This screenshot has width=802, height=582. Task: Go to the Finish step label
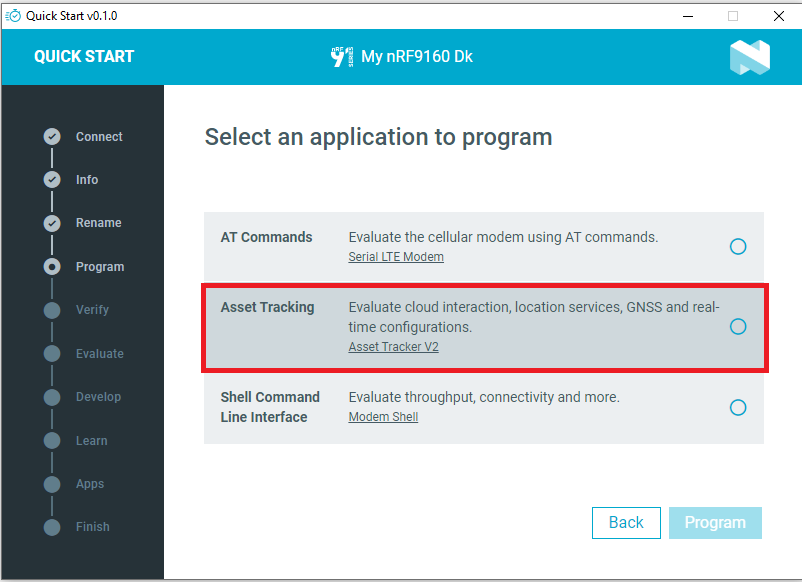coord(93,527)
